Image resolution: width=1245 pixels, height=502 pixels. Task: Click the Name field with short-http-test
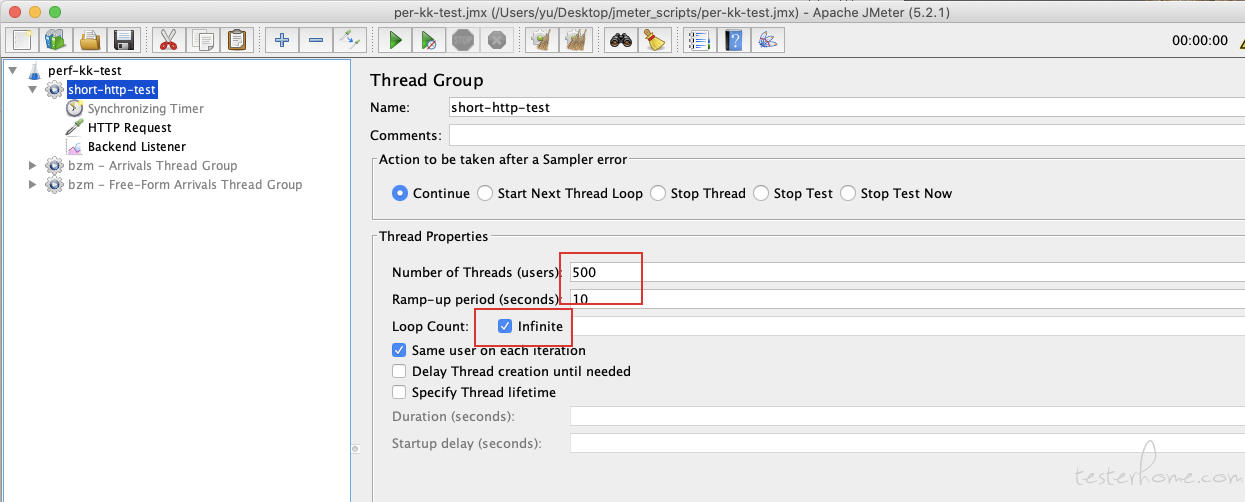[x=847, y=107]
